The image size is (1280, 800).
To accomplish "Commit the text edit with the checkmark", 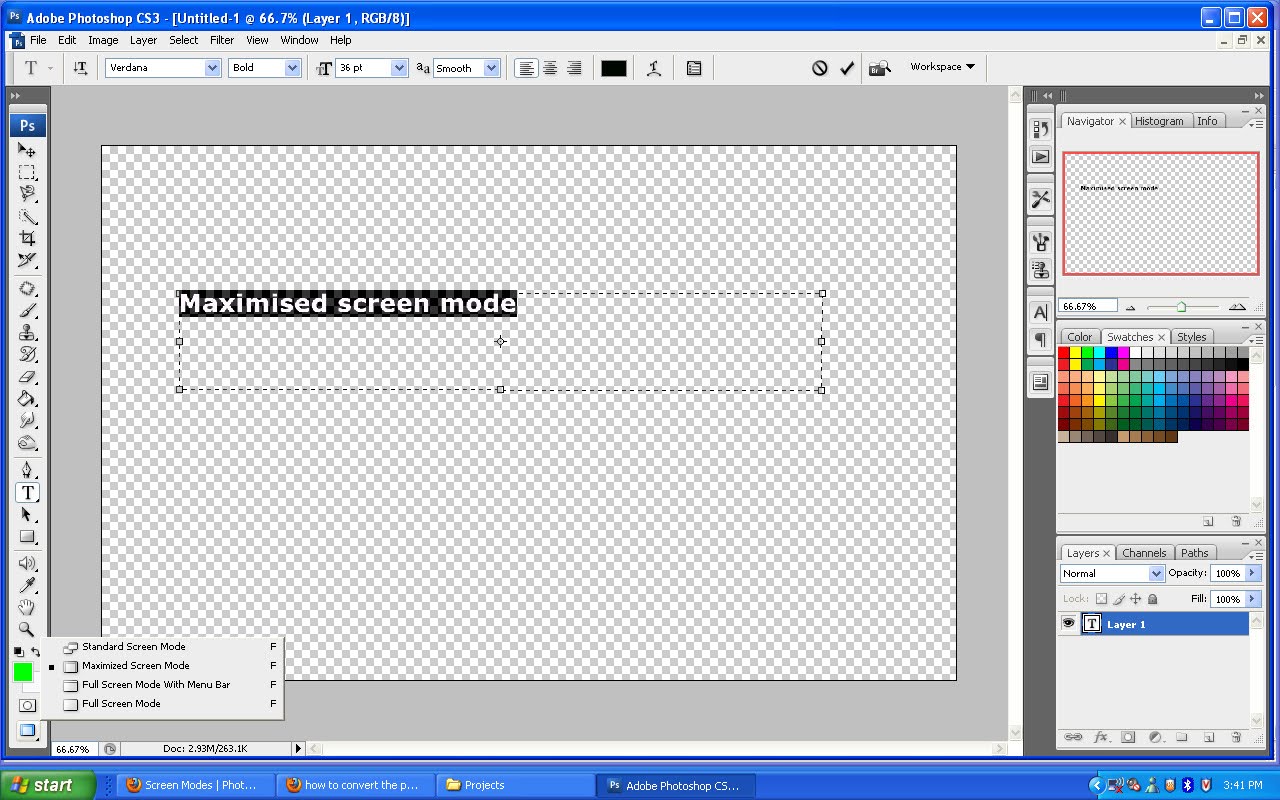I will [x=847, y=67].
